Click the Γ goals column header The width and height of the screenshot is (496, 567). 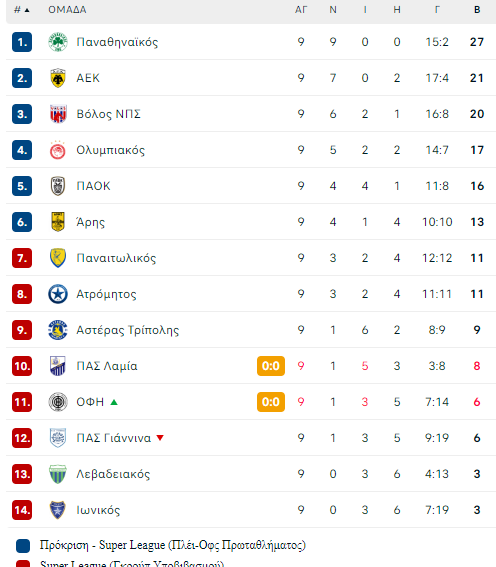[437, 10]
